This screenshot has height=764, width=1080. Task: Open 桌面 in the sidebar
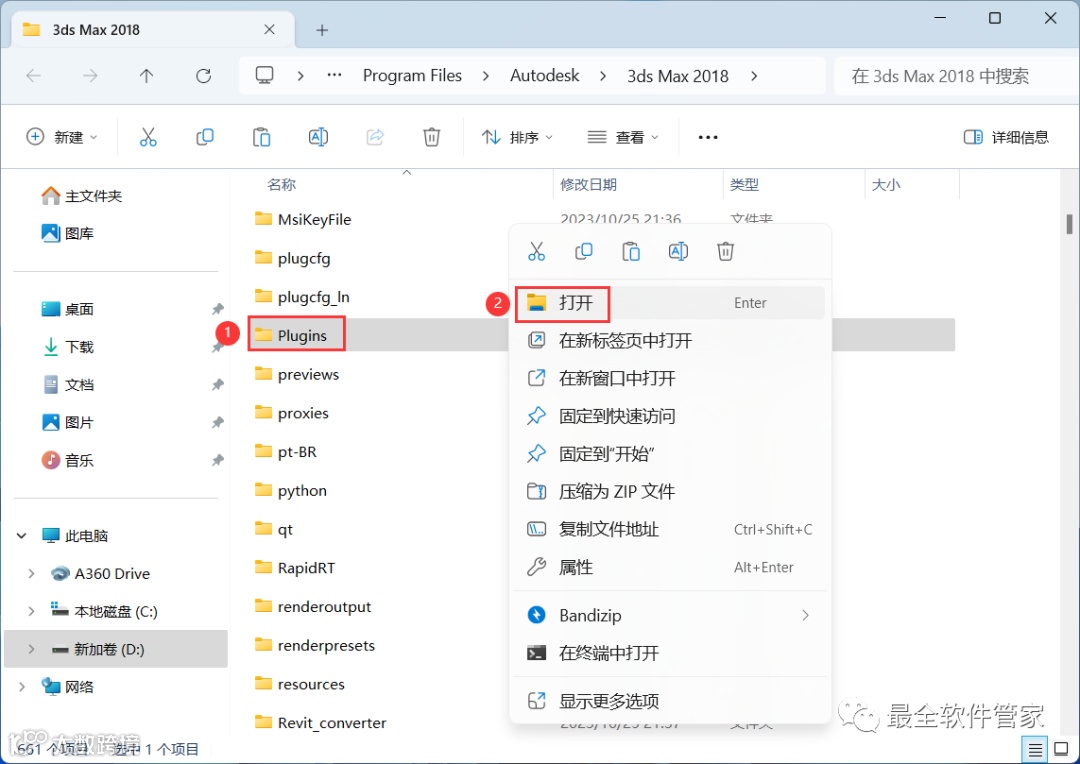click(68, 309)
